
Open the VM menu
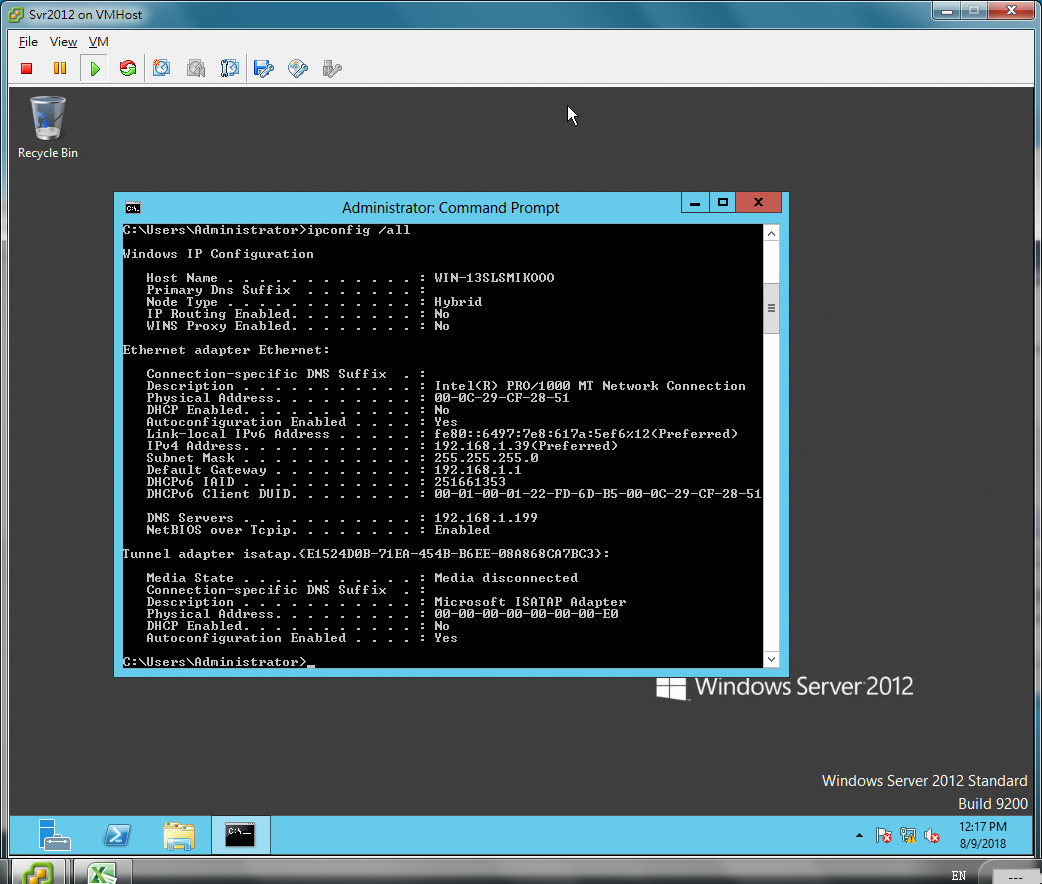coord(98,42)
